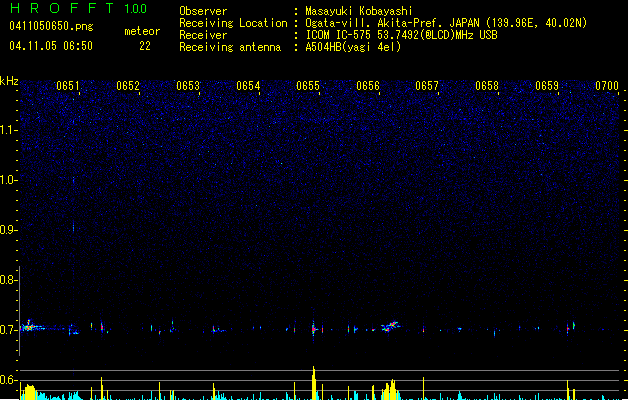Click the 'Observer' field label

[x=203, y=11]
